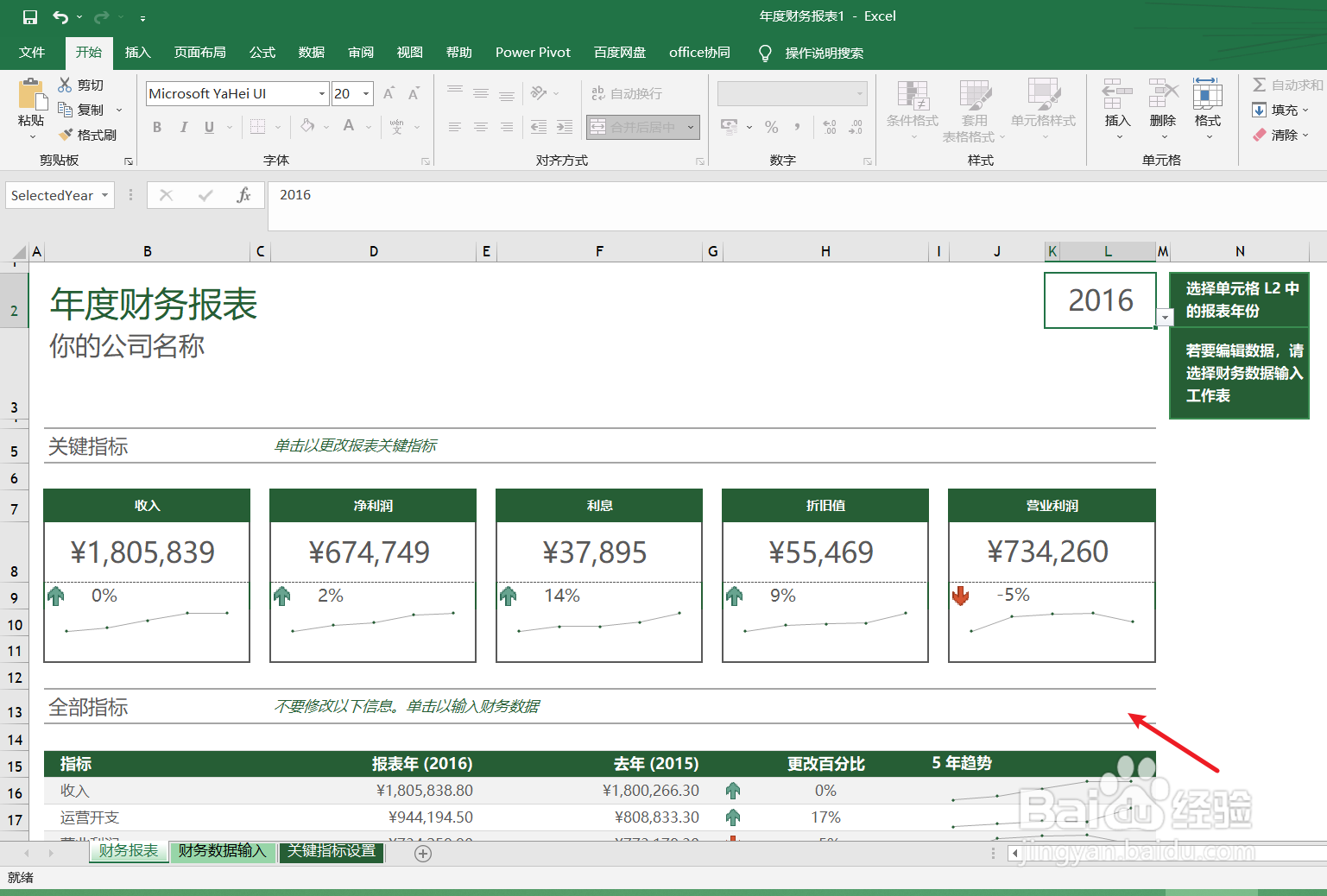
Task: Click the Delete cells icon
Action: [x=1163, y=93]
